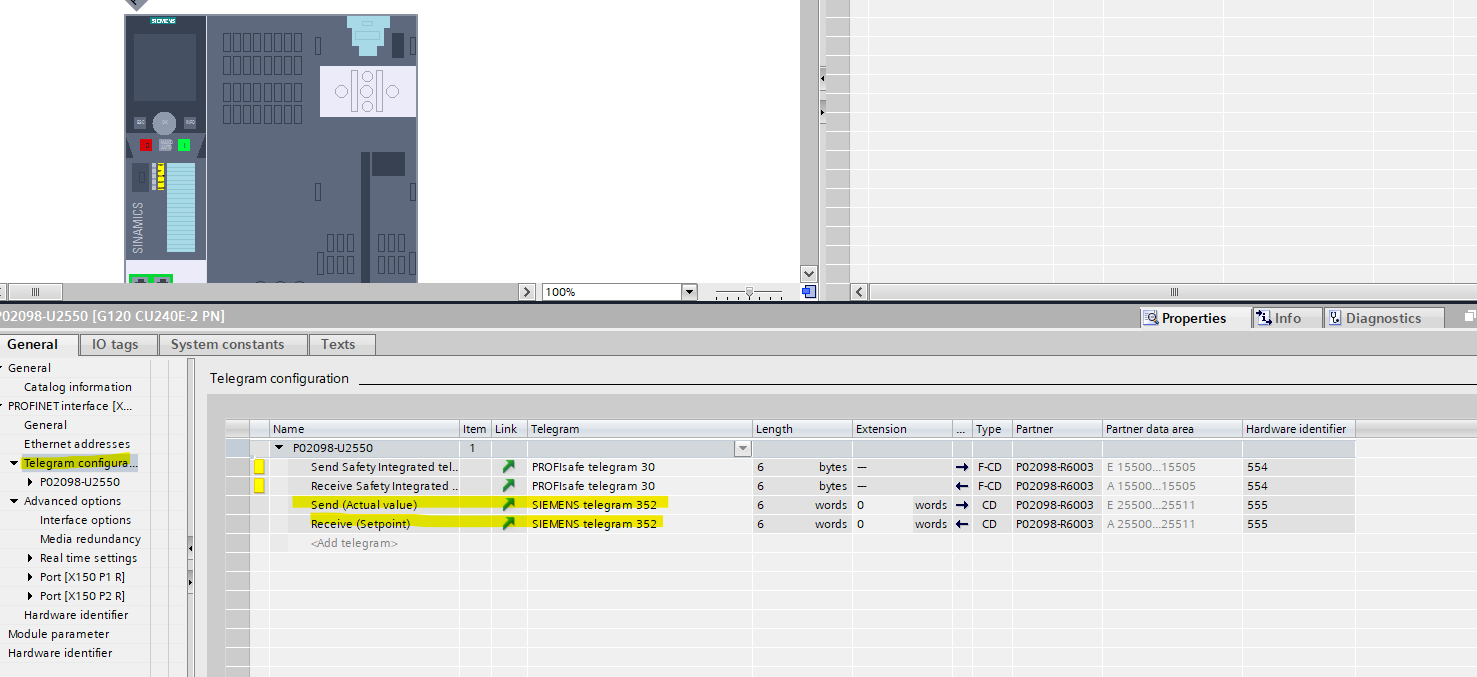Viewport: 1477px width, 677px height.
Task: Click SIEMENS telegram 352 in Receive (Setpoint) row
Action: pyautogui.click(x=594, y=524)
